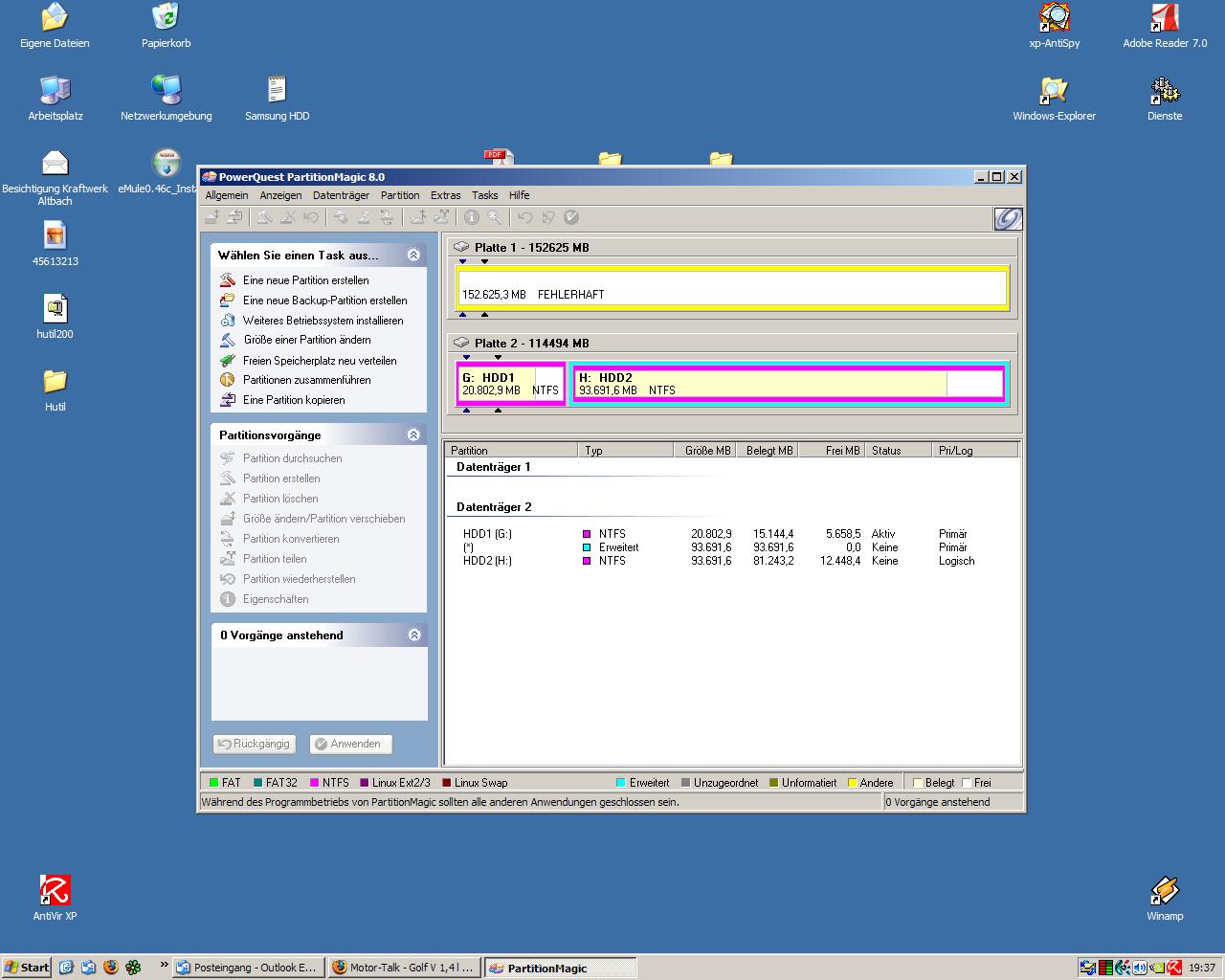Open the Tasks menu
This screenshot has height=980, width=1225.
(484, 195)
